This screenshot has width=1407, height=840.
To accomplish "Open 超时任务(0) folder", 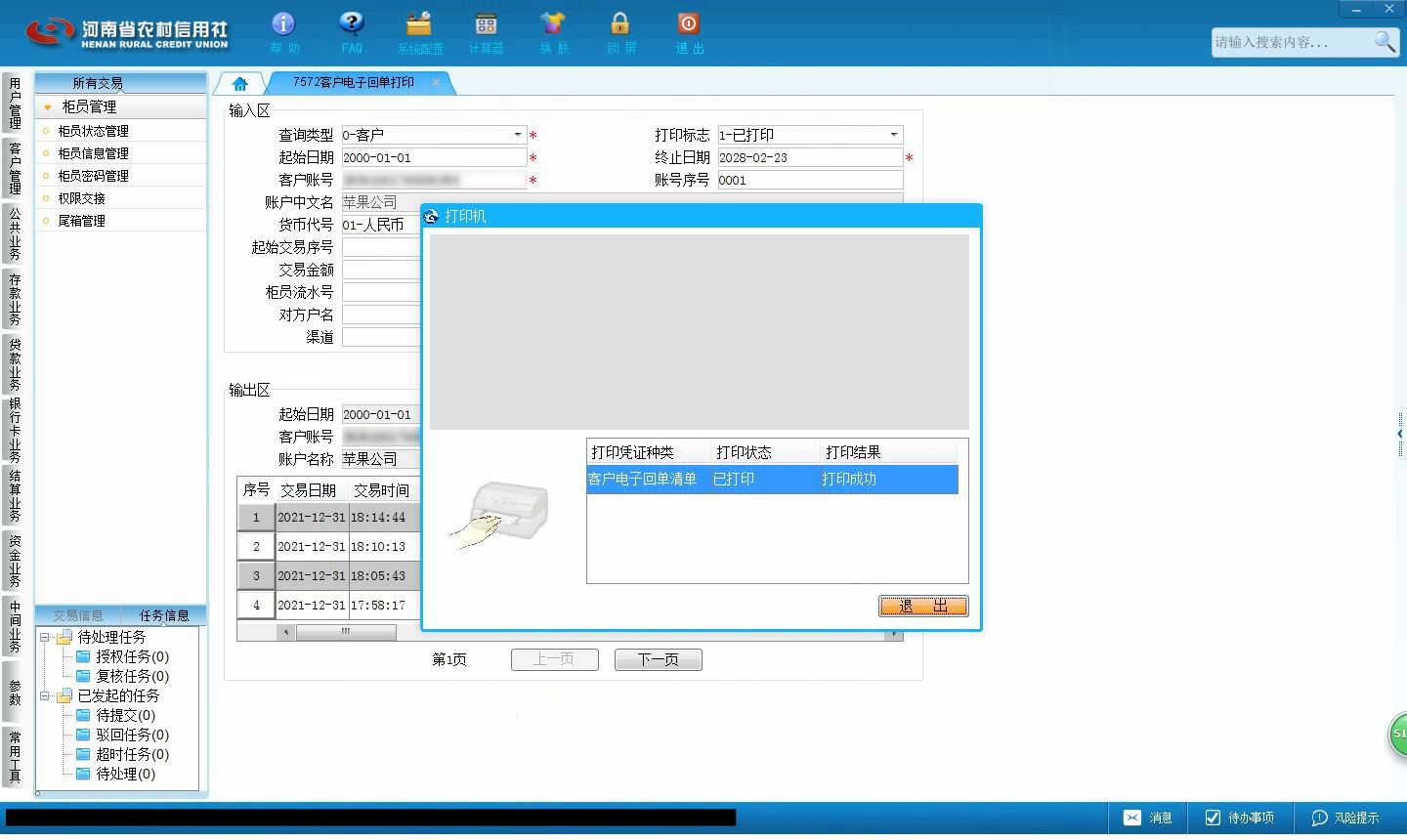I will (x=122, y=754).
